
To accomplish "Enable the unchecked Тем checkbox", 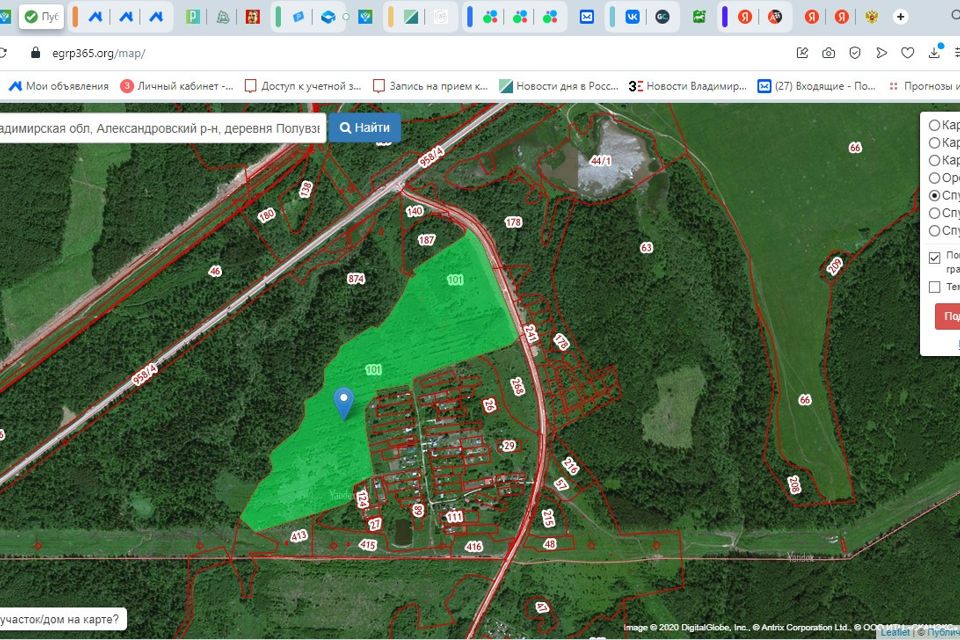I will [x=934, y=287].
